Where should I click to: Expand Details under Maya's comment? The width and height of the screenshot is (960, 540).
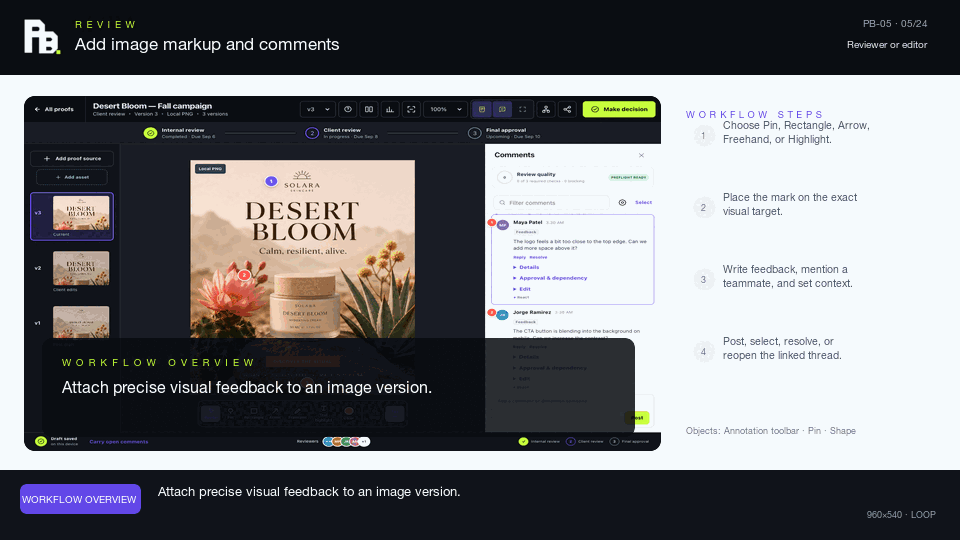click(x=526, y=268)
